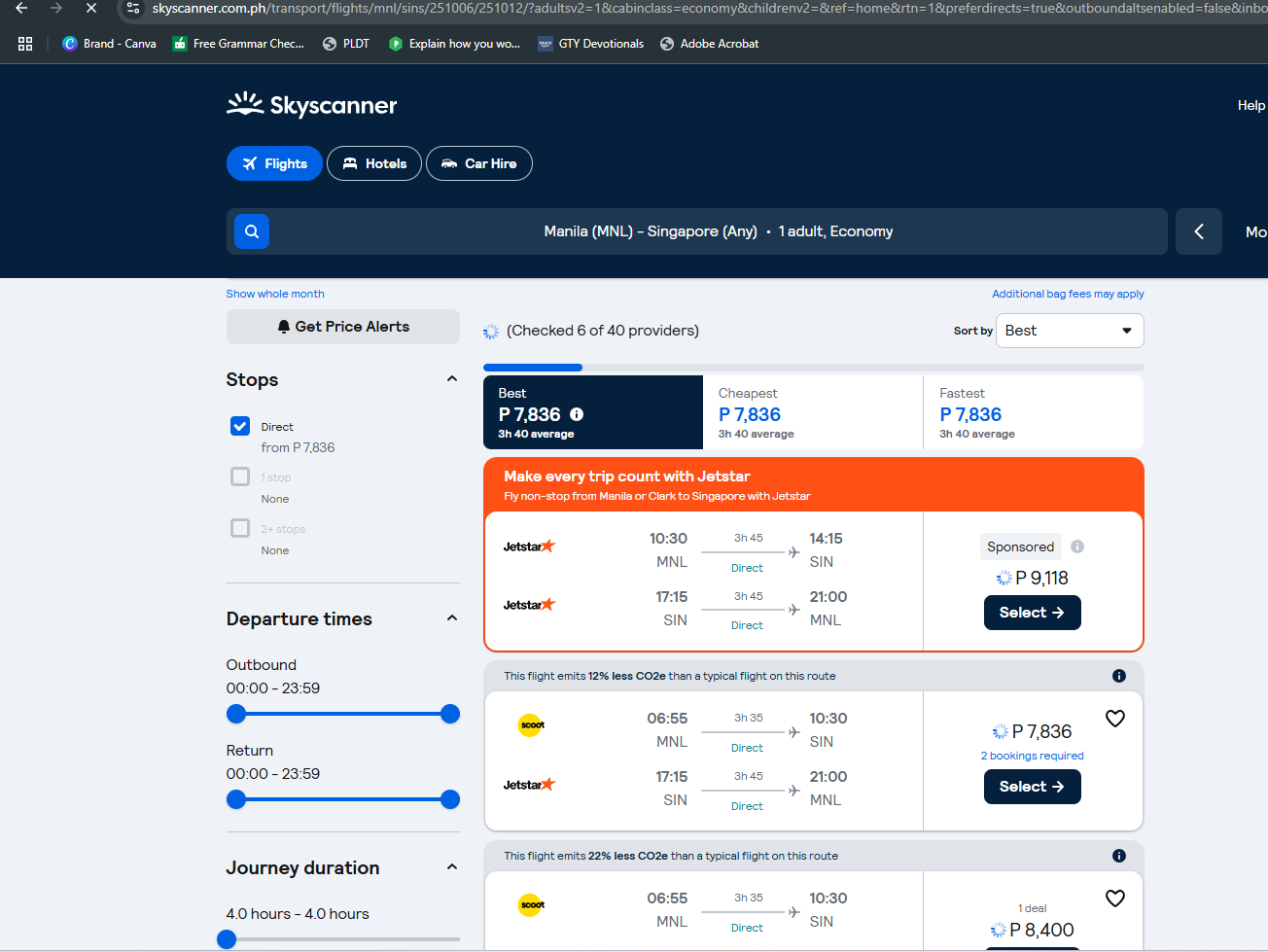Select the Fastest results tab
This screenshot has height=952, width=1268.
click(x=1034, y=412)
